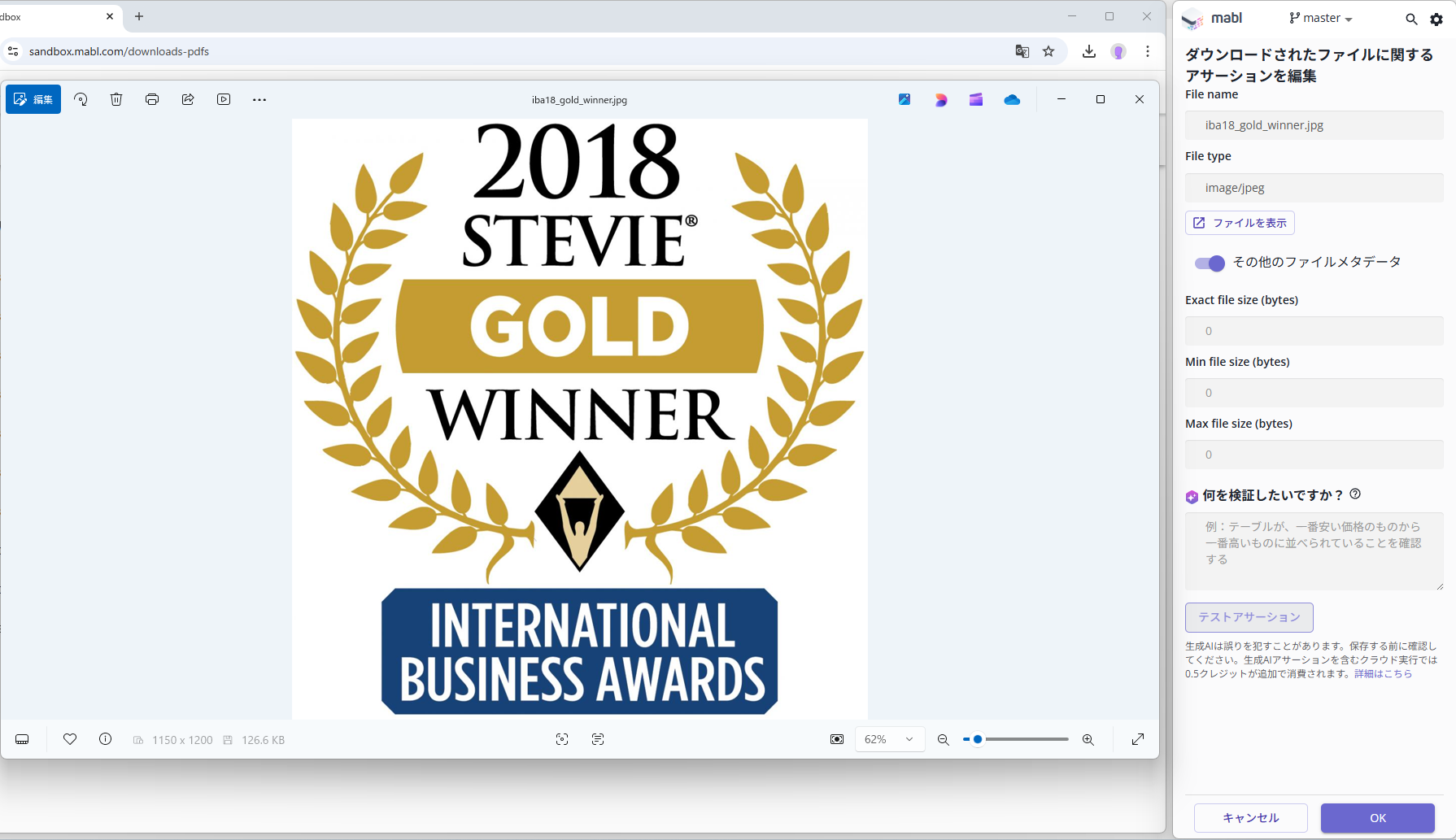Open the three-dots more options menu

[x=259, y=99]
